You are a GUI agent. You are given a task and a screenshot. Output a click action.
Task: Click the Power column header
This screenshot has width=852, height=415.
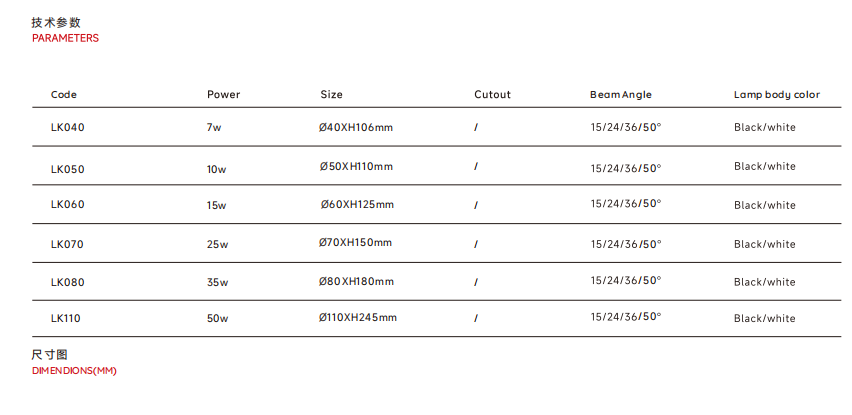[223, 95]
